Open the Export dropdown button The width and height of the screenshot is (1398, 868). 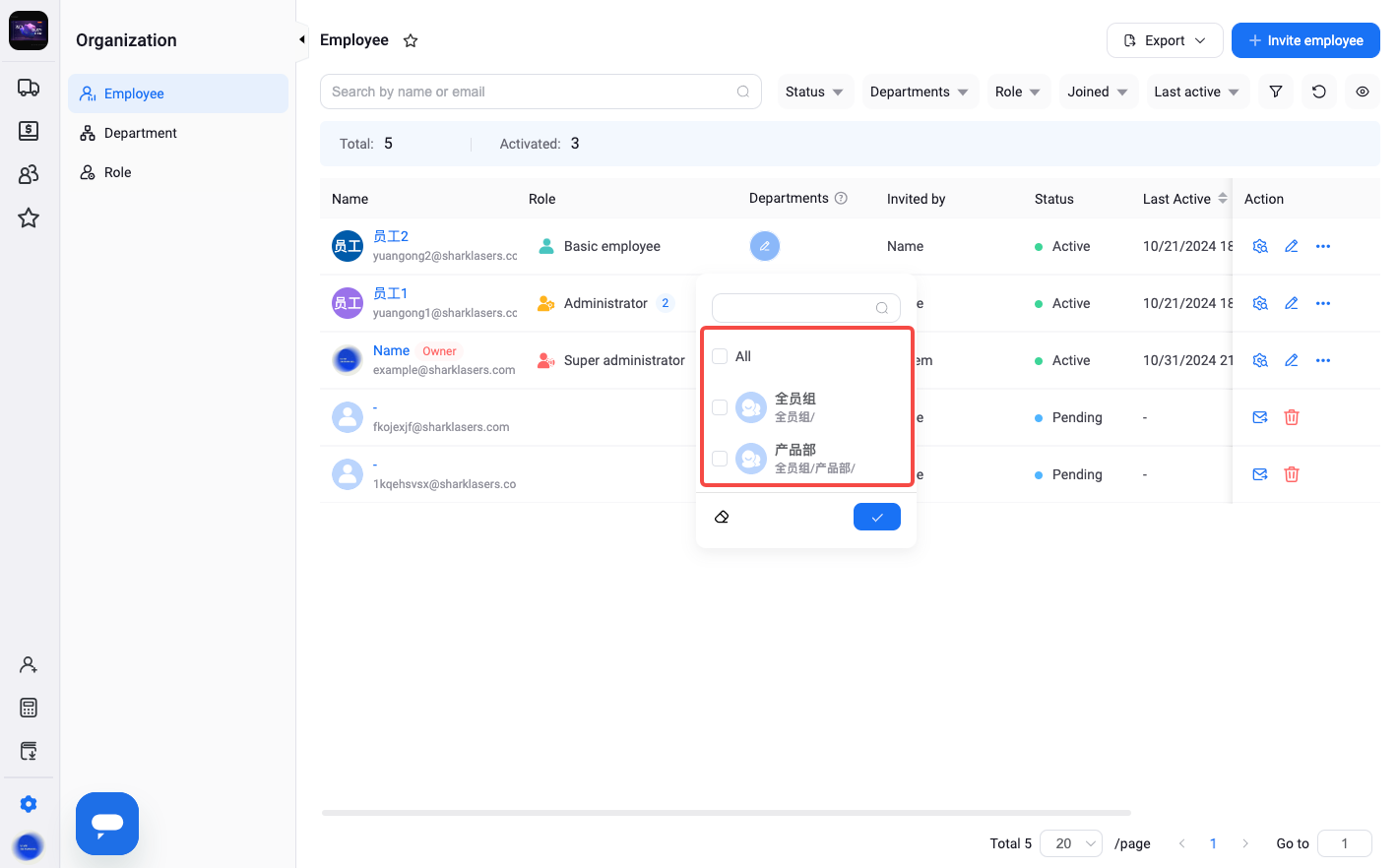[1165, 40]
